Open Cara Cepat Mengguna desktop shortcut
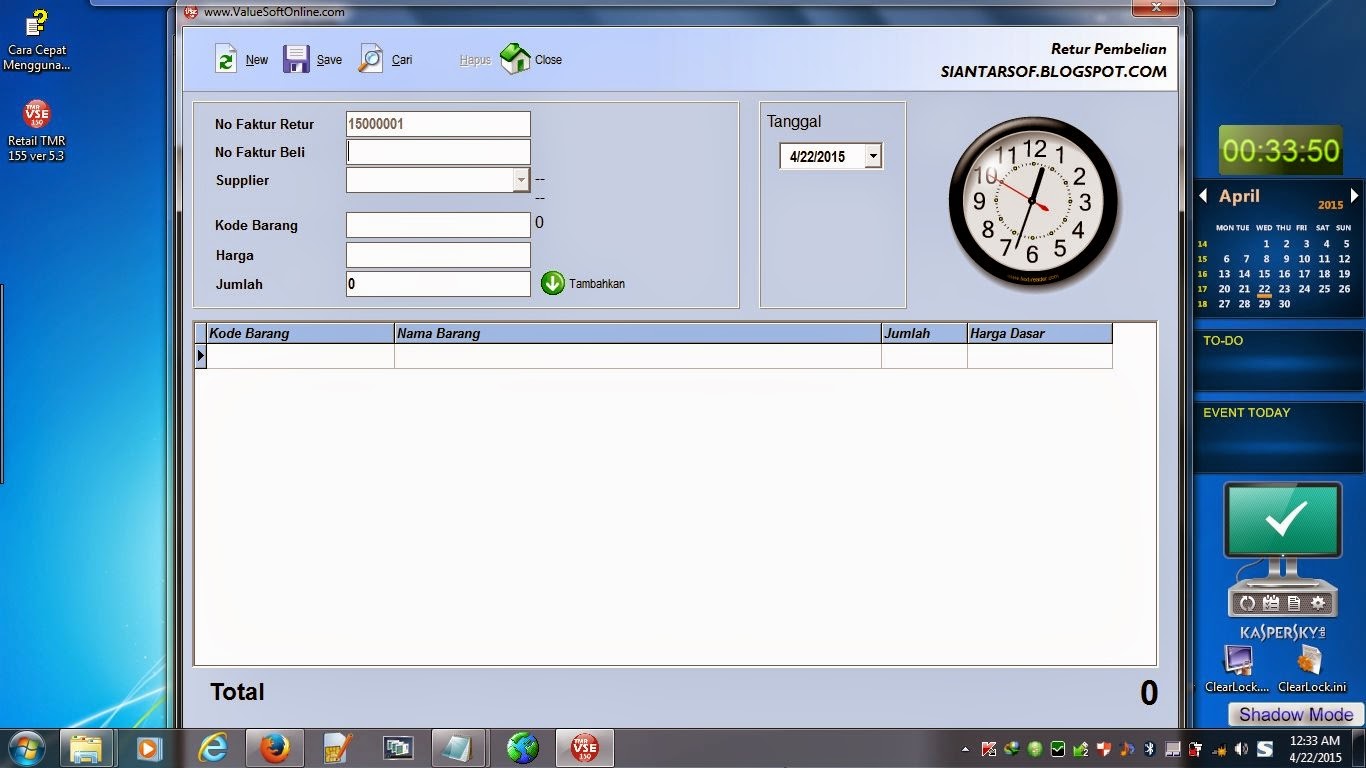This screenshot has height=768, width=1366. click(x=37, y=40)
